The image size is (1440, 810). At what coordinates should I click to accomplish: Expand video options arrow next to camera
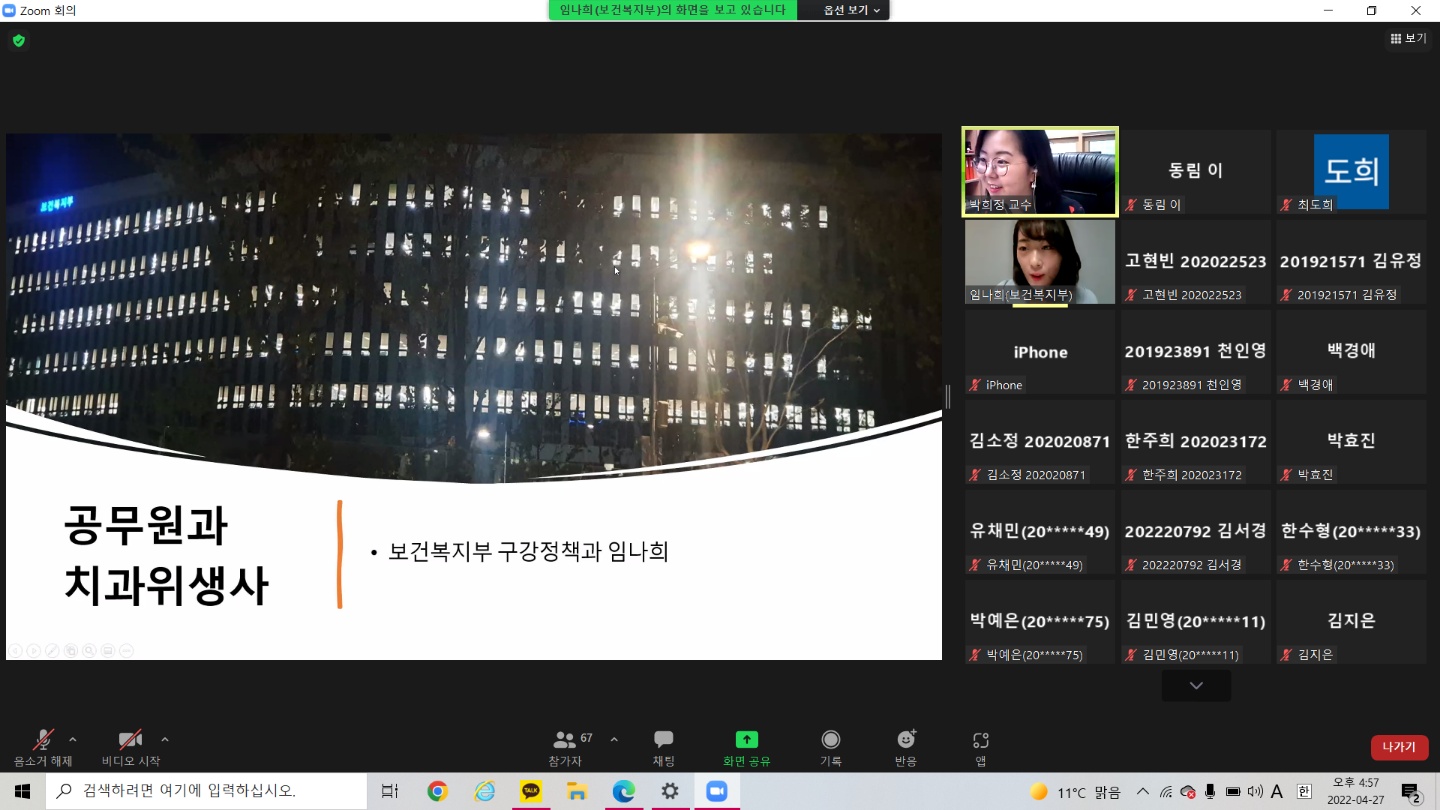pos(165,740)
